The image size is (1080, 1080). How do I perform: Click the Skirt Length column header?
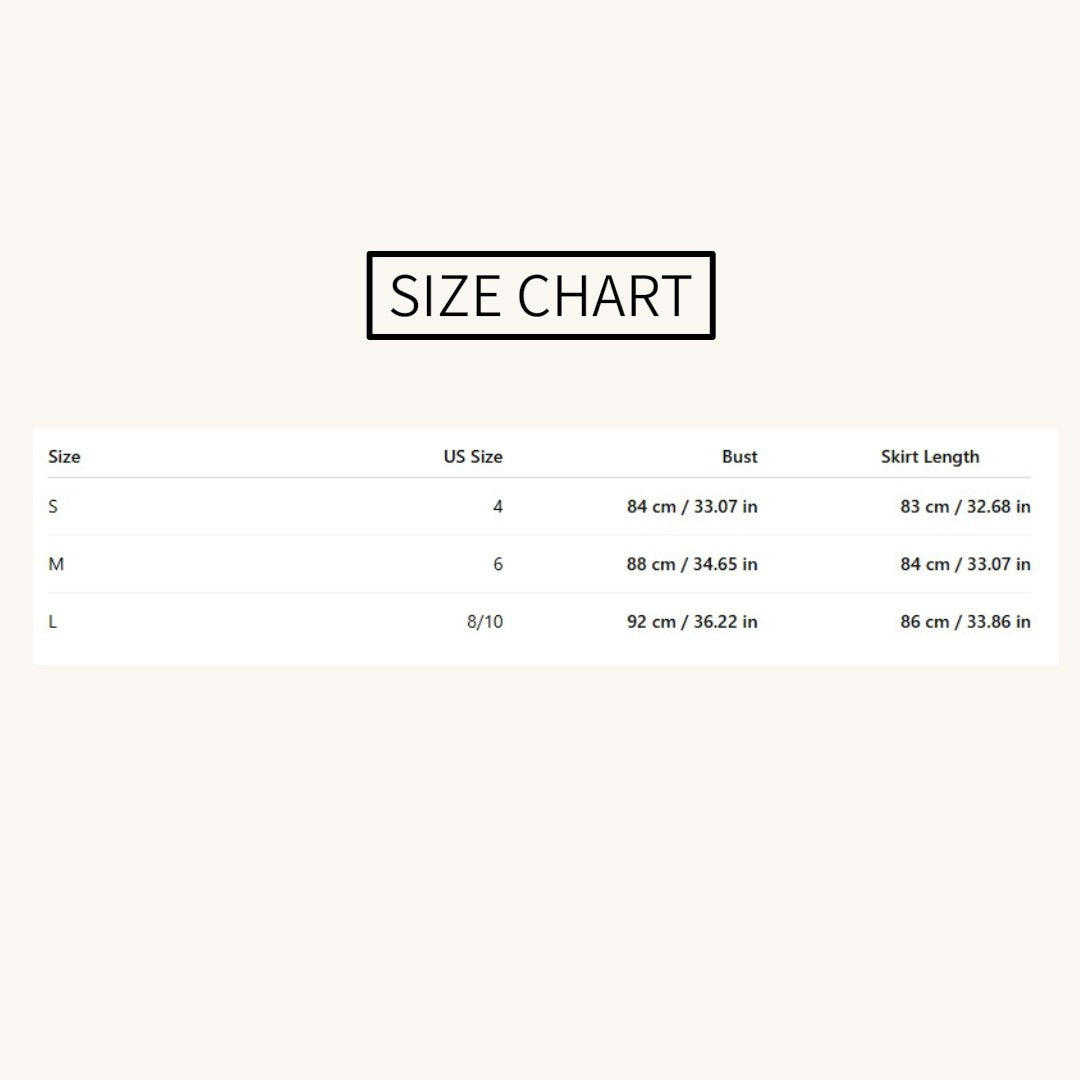click(930, 457)
